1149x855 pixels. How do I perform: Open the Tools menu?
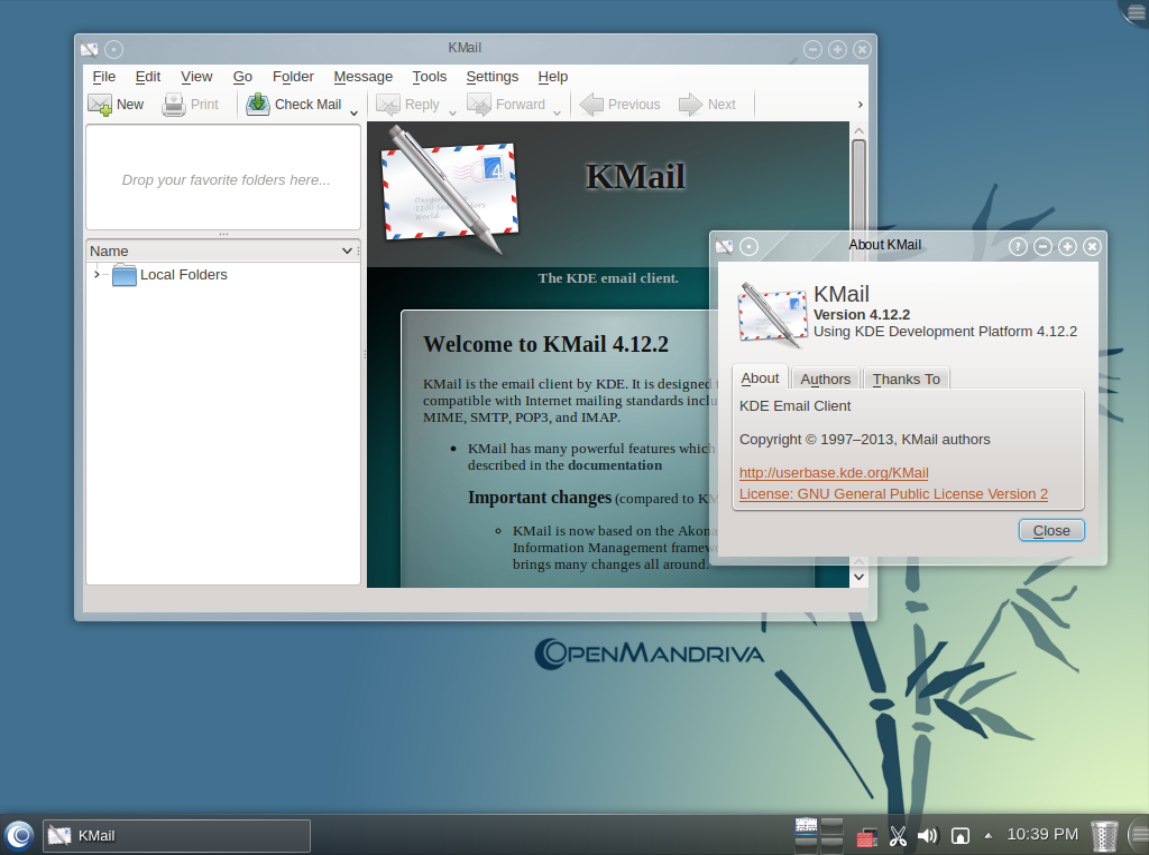click(x=429, y=77)
